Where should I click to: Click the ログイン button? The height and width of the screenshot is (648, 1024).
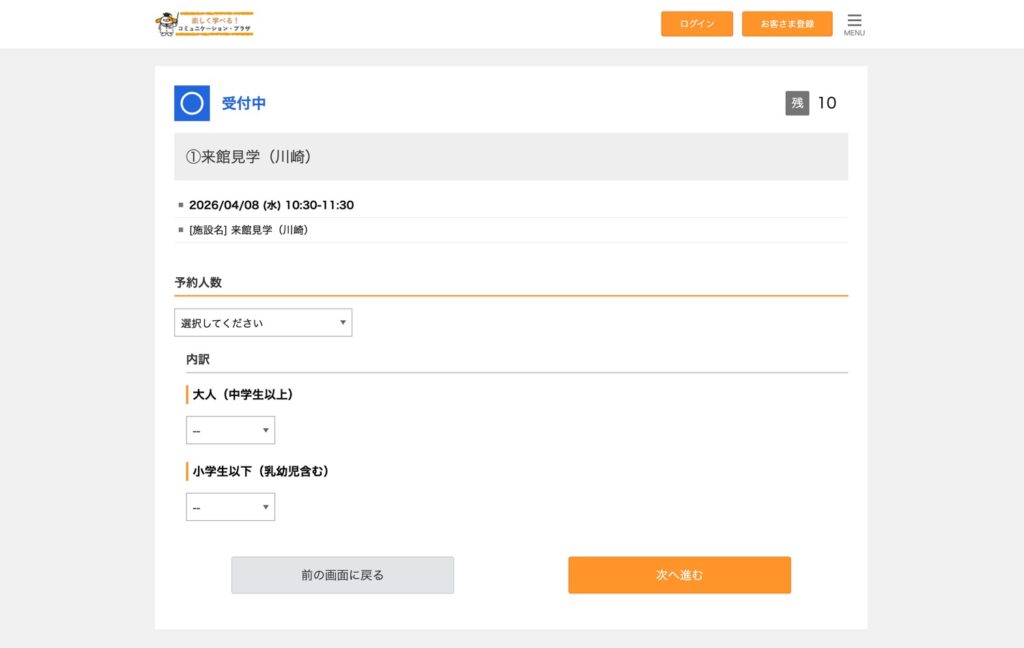click(697, 24)
